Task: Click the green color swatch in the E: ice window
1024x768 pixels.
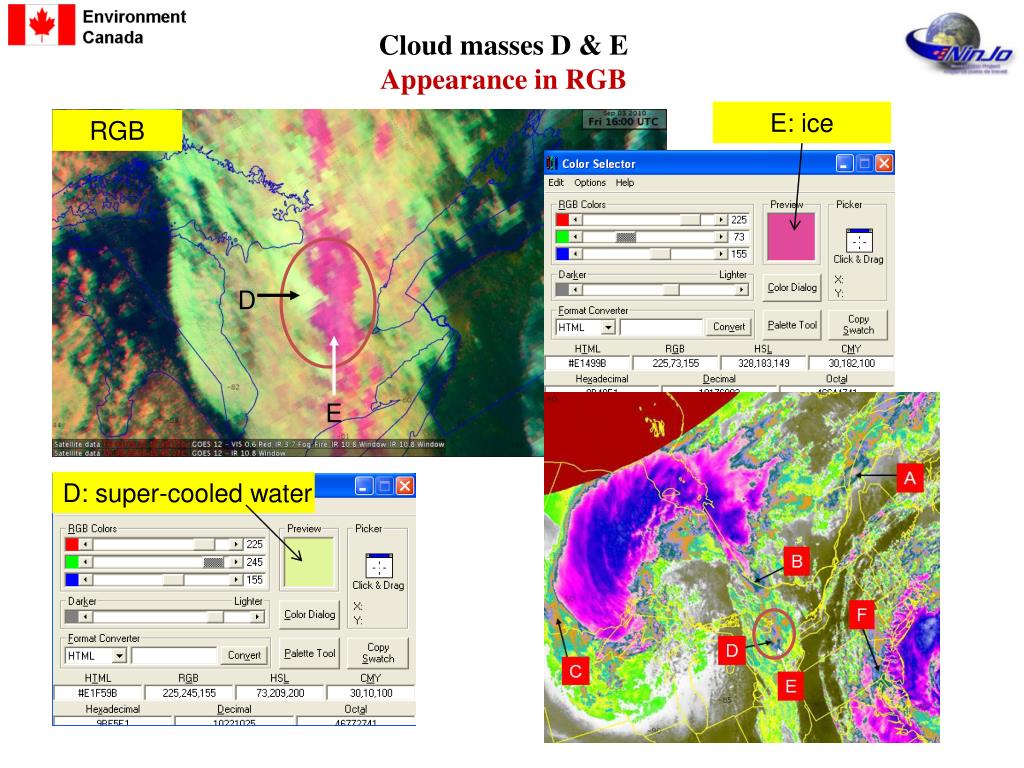Action: click(562, 237)
